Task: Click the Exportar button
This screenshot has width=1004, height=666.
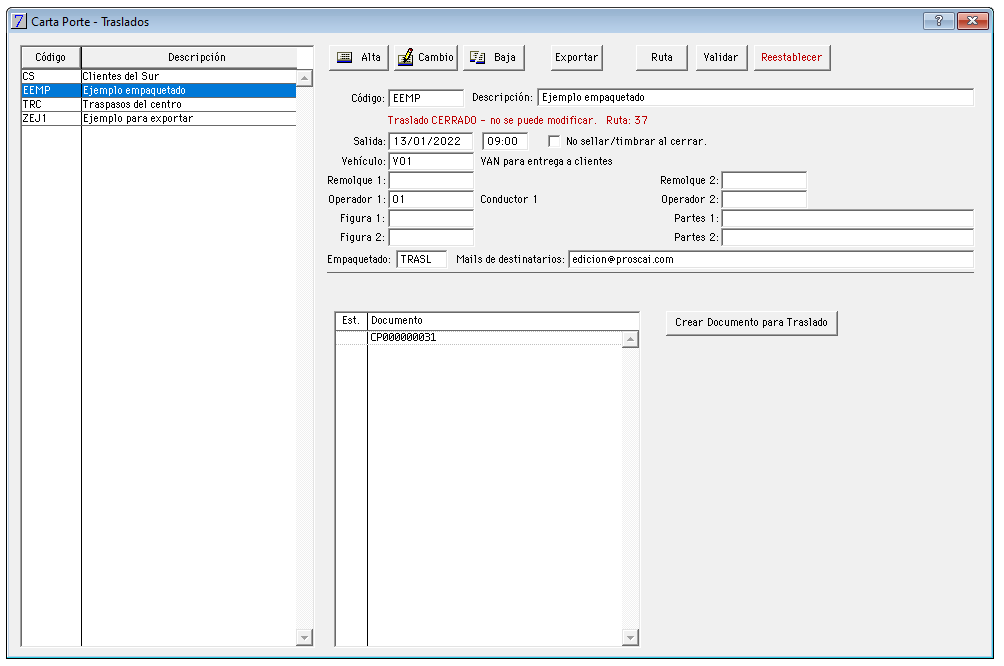Action: pos(576,58)
